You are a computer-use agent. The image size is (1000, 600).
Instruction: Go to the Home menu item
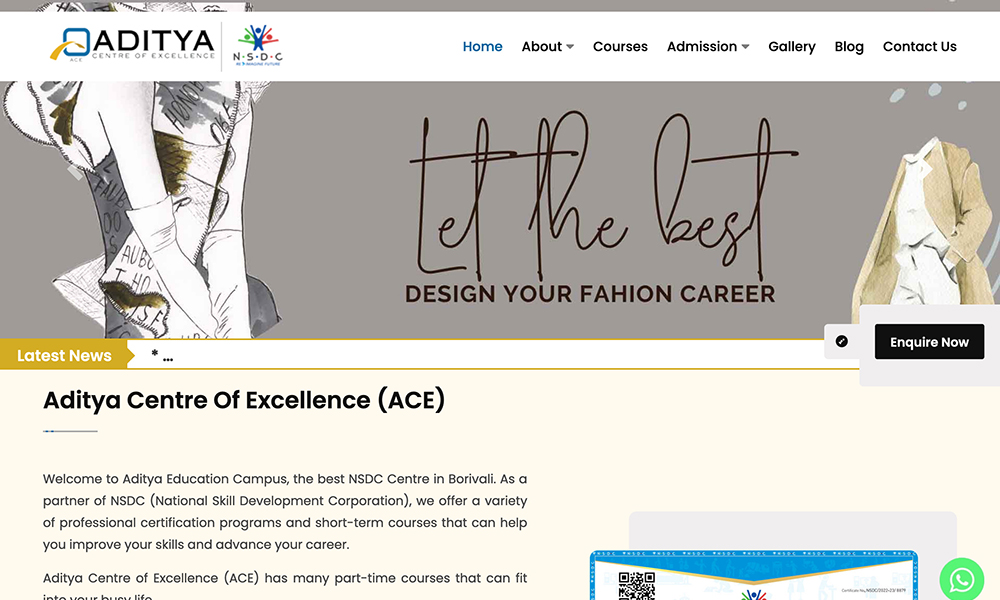click(x=482, y=46)
